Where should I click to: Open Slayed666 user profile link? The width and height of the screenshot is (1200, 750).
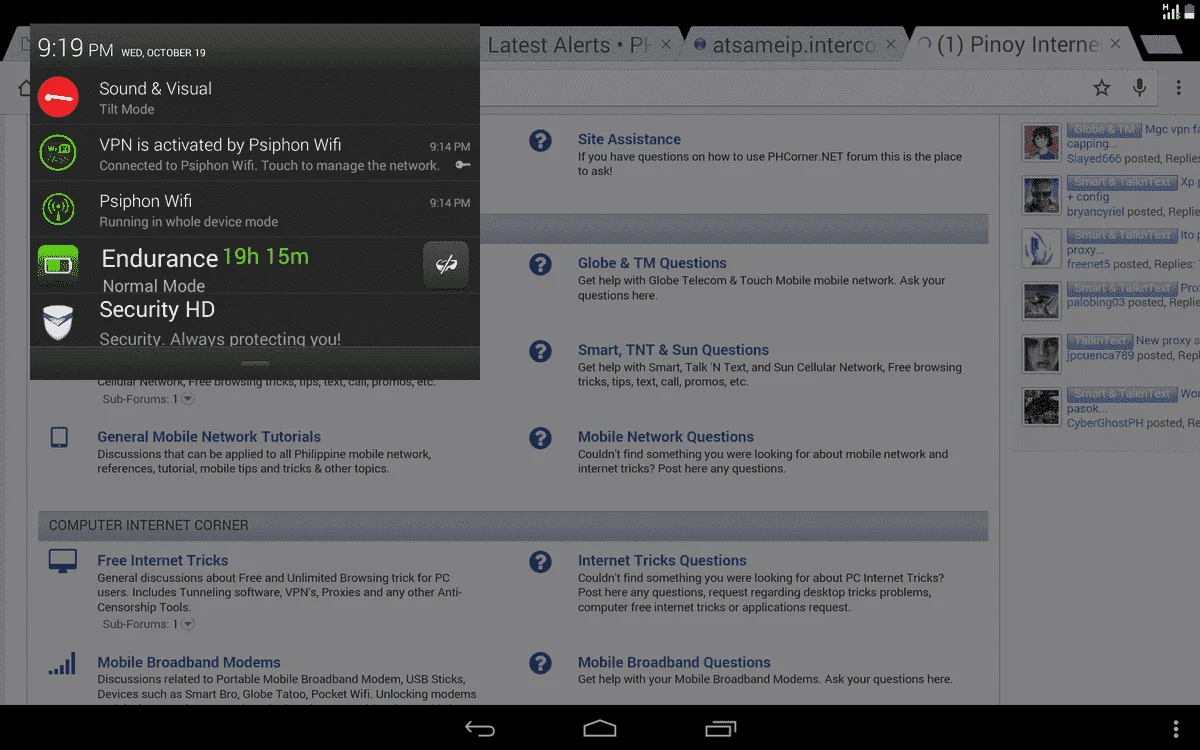pos(1094,159)
